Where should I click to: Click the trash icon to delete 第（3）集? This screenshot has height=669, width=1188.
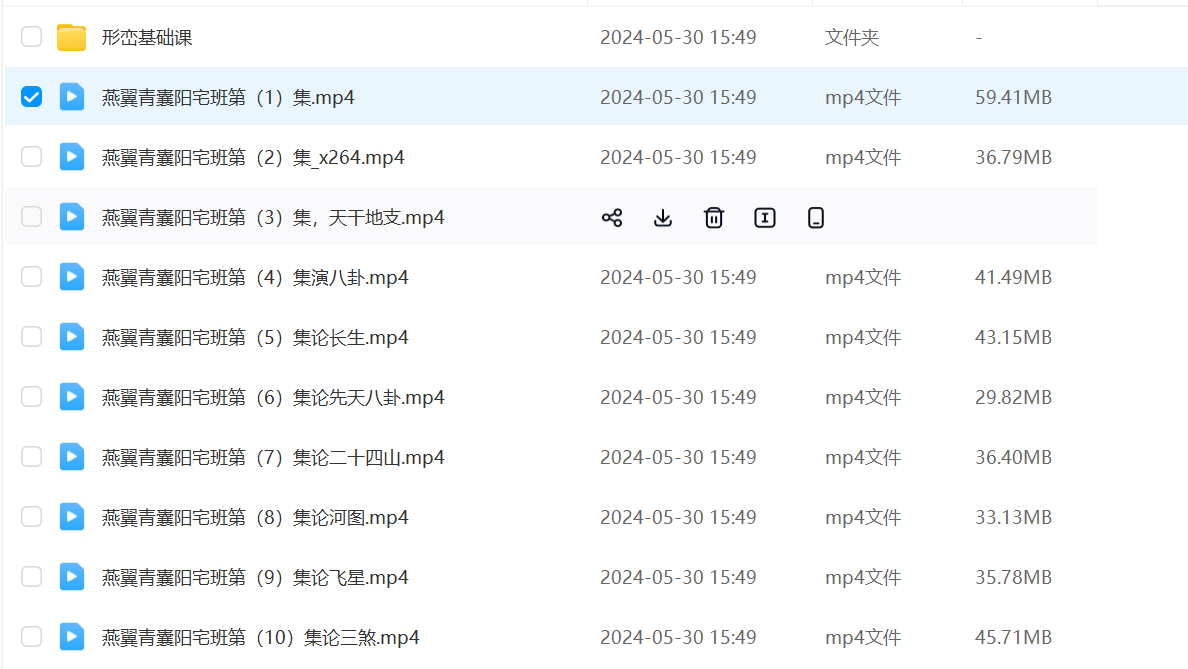click(714, 218)
